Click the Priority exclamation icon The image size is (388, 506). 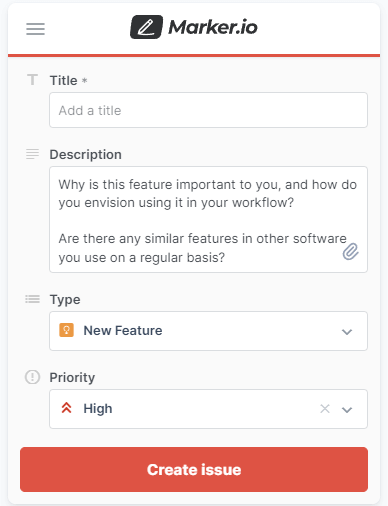[x=32, y=377]
